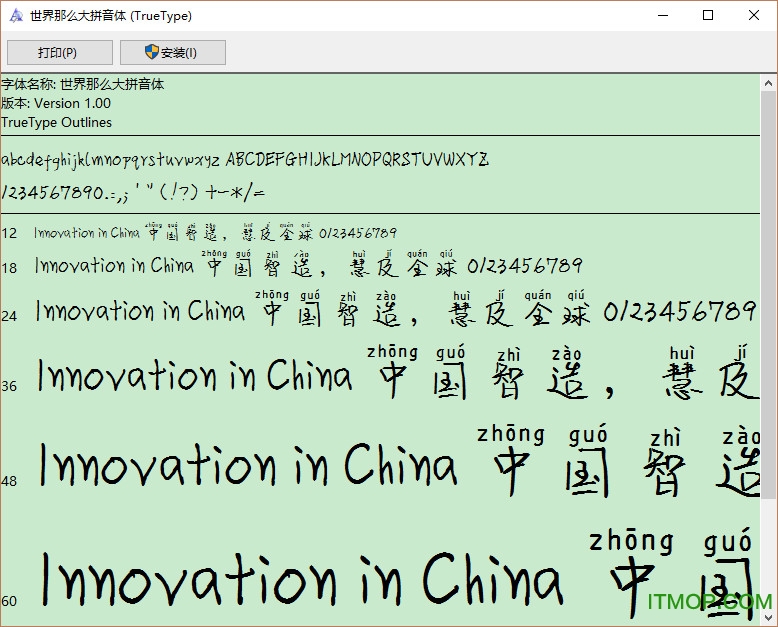Click the uppercase ABCDEFG sample text
The height and width of the screenshot is (627, 778).
357,160
